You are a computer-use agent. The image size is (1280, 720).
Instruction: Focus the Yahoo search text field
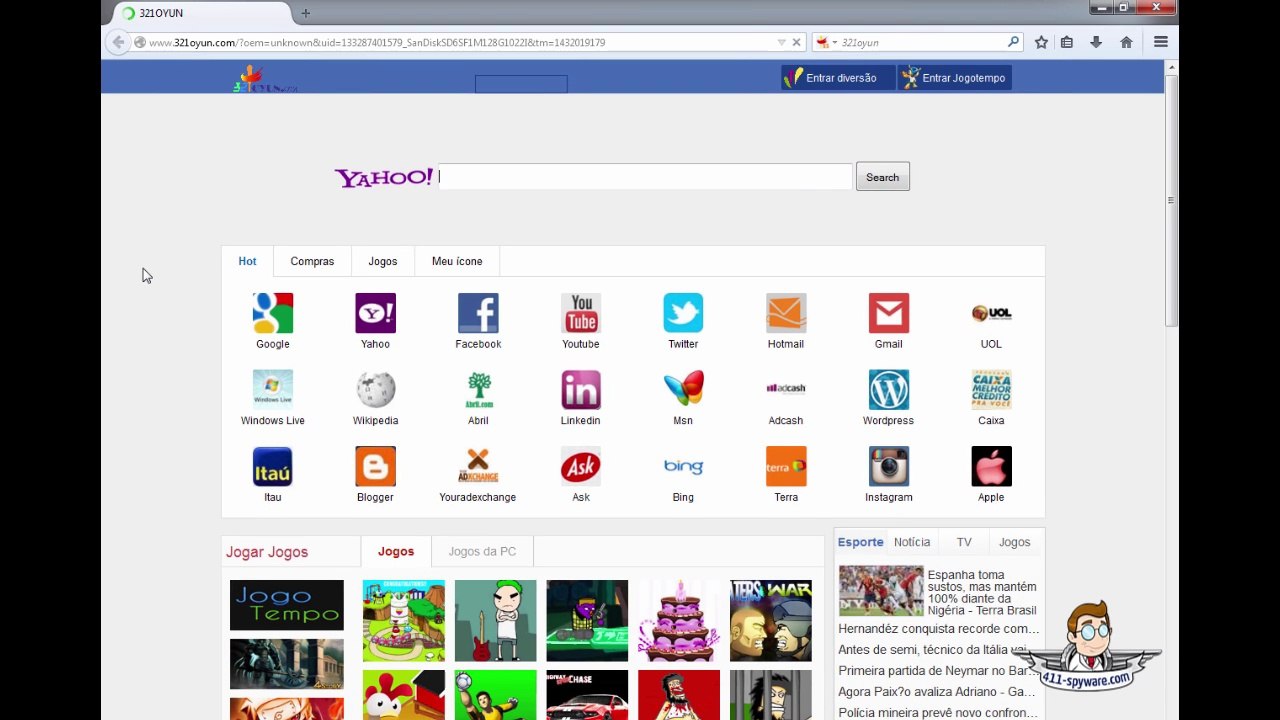click(x=645, y=177)
